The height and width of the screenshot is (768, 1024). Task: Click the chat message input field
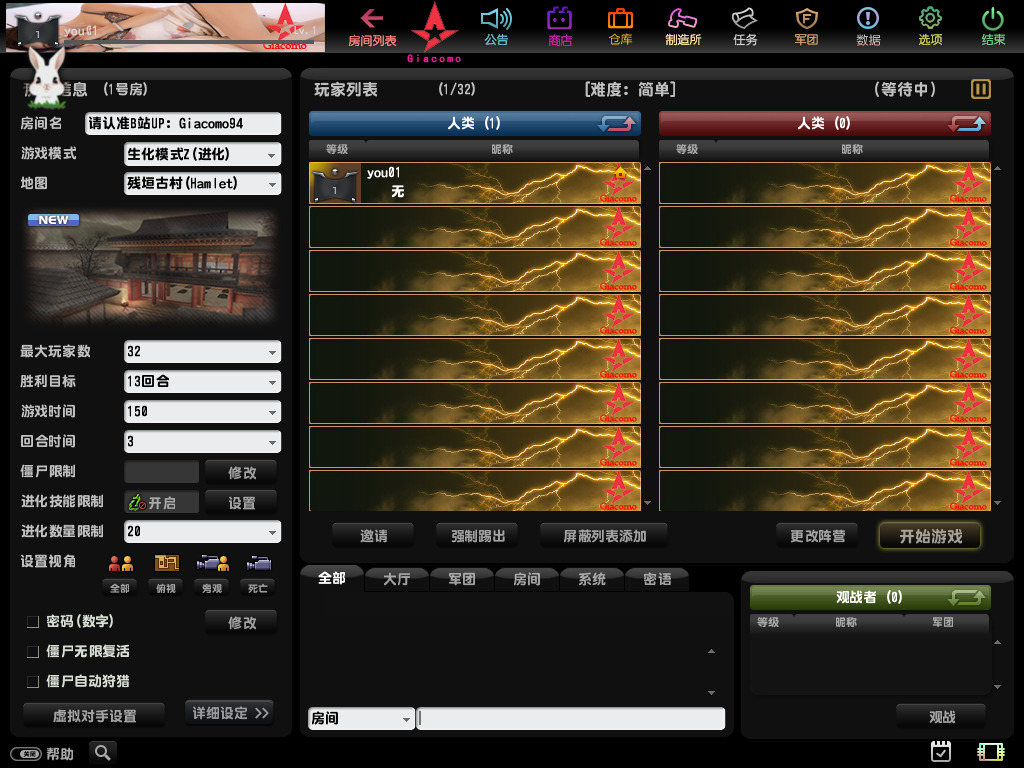pos(570,719)
